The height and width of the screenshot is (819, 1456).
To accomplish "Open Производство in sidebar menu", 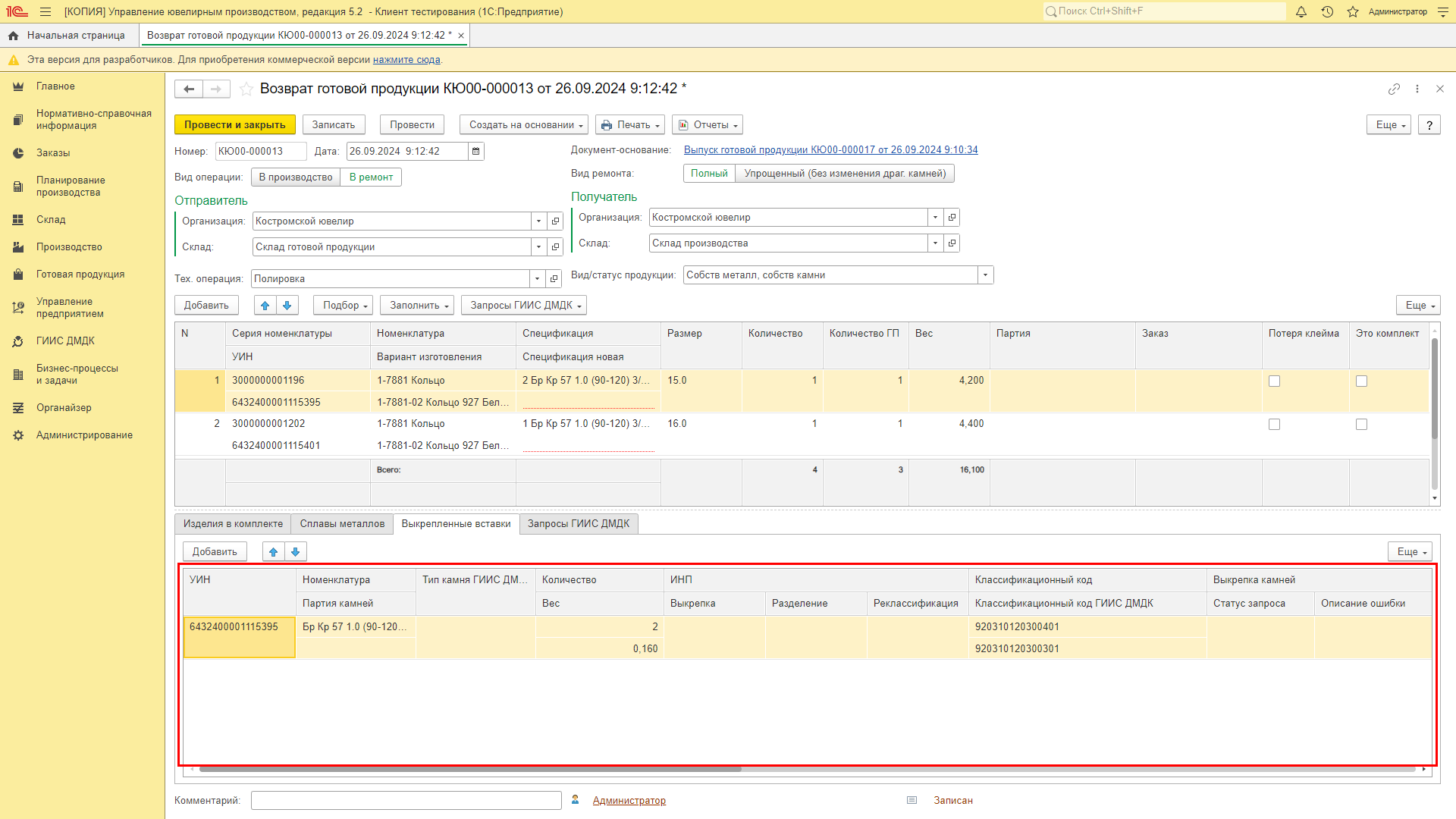I will pyautogui.click(x=69, y=247).
